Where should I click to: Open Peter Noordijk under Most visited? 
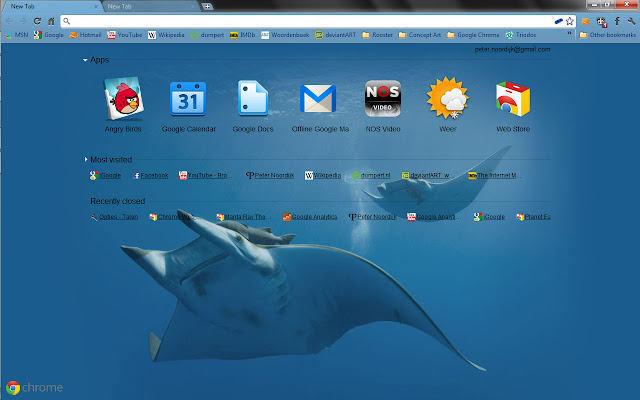270,176
